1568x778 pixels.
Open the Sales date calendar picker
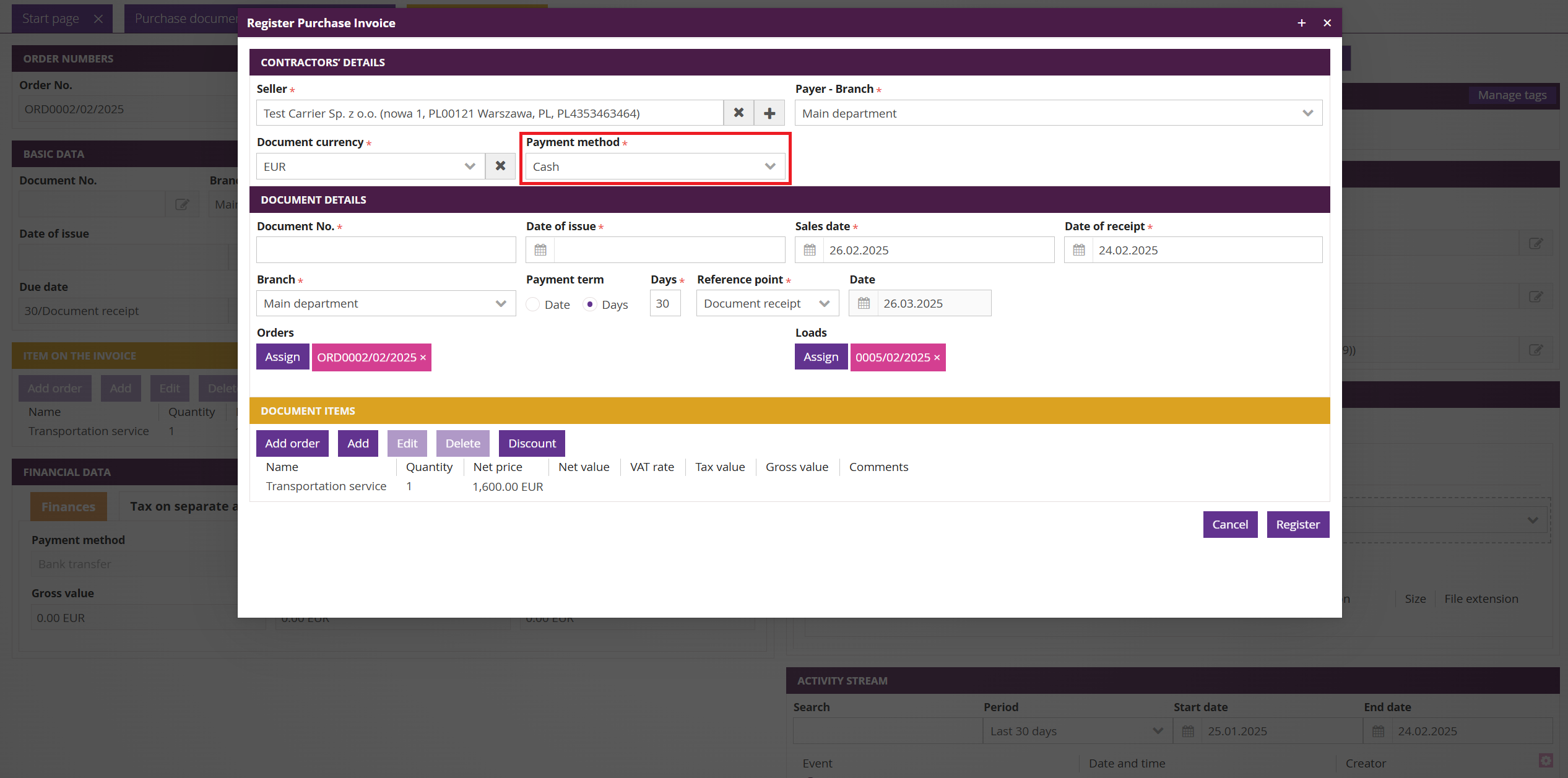coord(810,250)
